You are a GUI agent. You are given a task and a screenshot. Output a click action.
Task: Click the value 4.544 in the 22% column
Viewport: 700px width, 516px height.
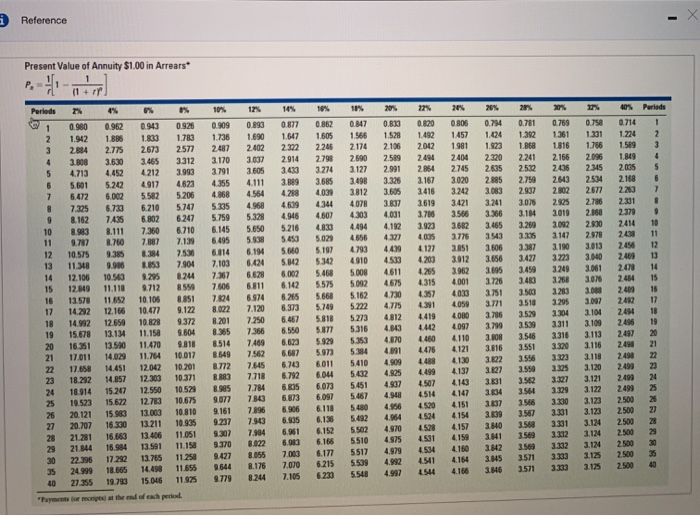click(427, 472)
